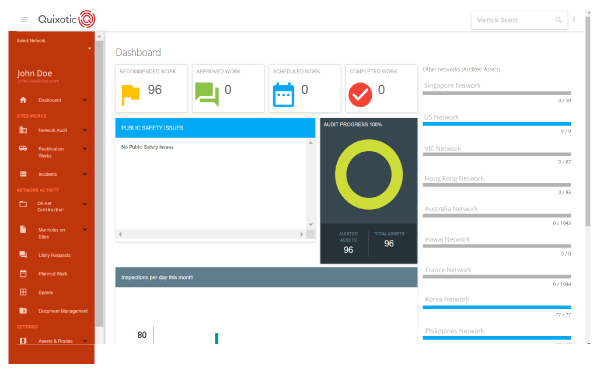Open the Recommended Work card showing 96

[152, 88]
